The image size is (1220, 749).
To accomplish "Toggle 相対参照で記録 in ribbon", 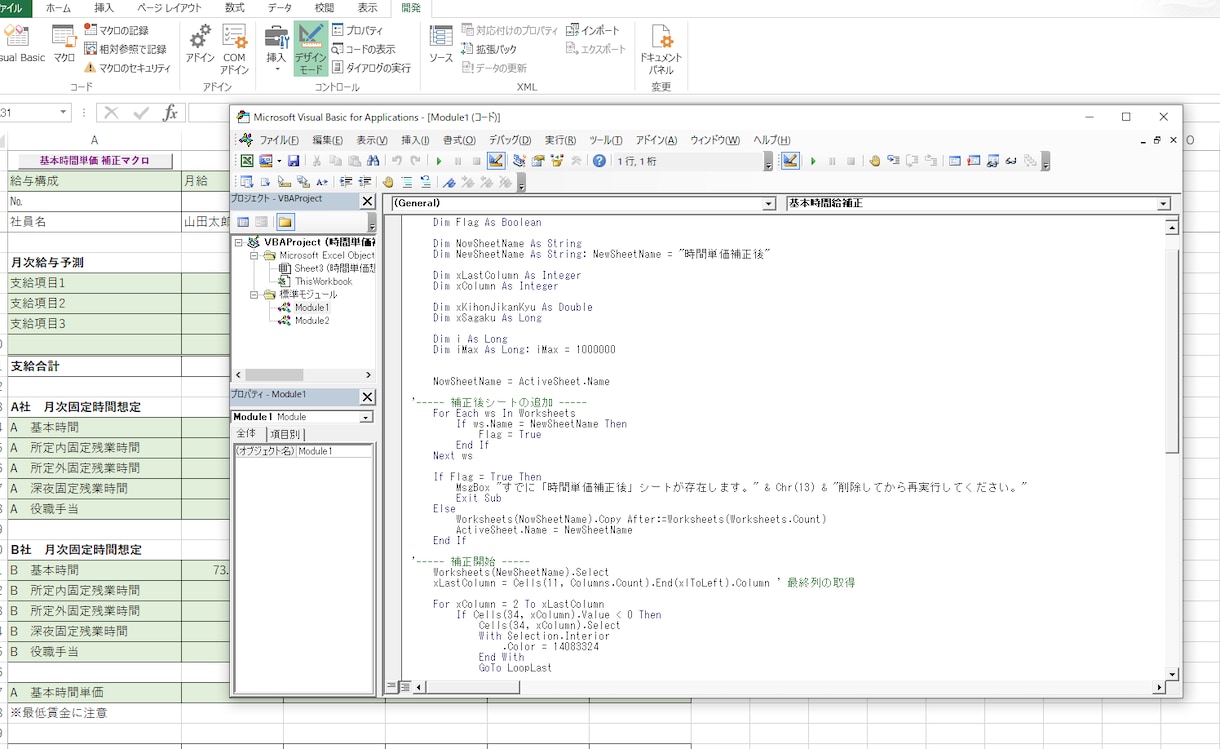I will [x=126, y=49].
